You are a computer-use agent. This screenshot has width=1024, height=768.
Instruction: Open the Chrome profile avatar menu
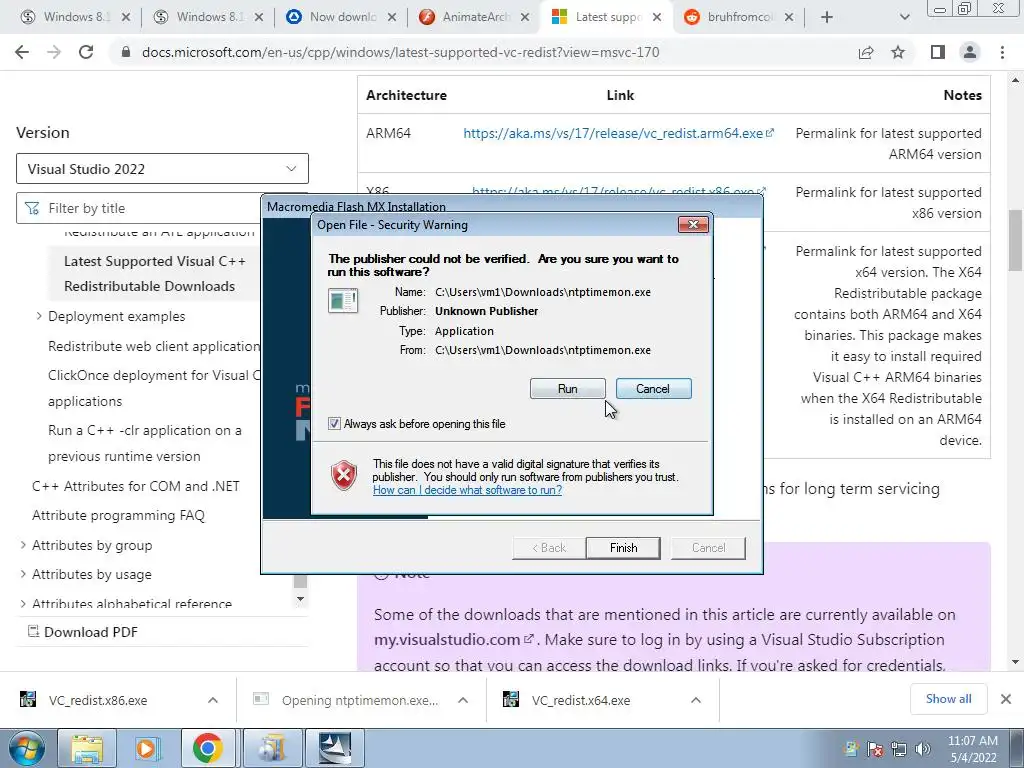(x=970, y=52)
